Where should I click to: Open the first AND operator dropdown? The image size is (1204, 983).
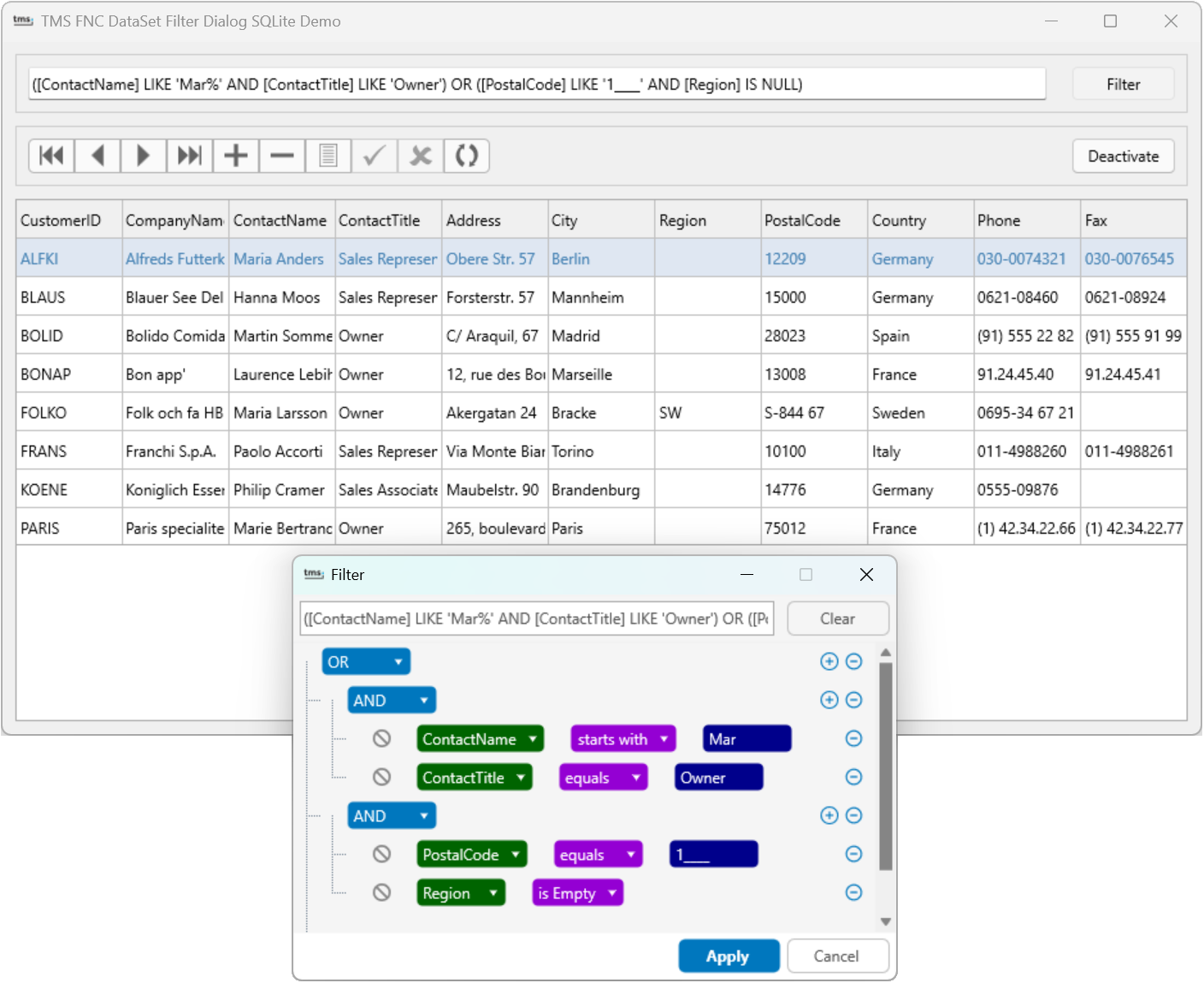[x=392, y=701]
